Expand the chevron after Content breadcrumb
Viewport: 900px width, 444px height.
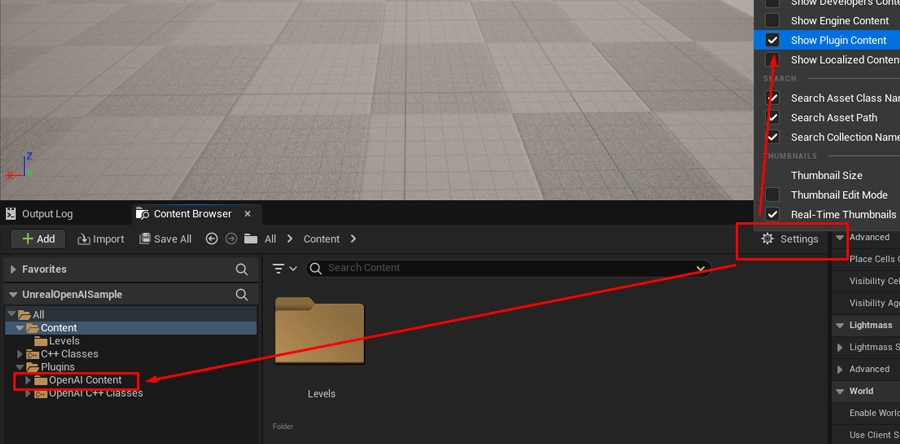coord(353,239)
